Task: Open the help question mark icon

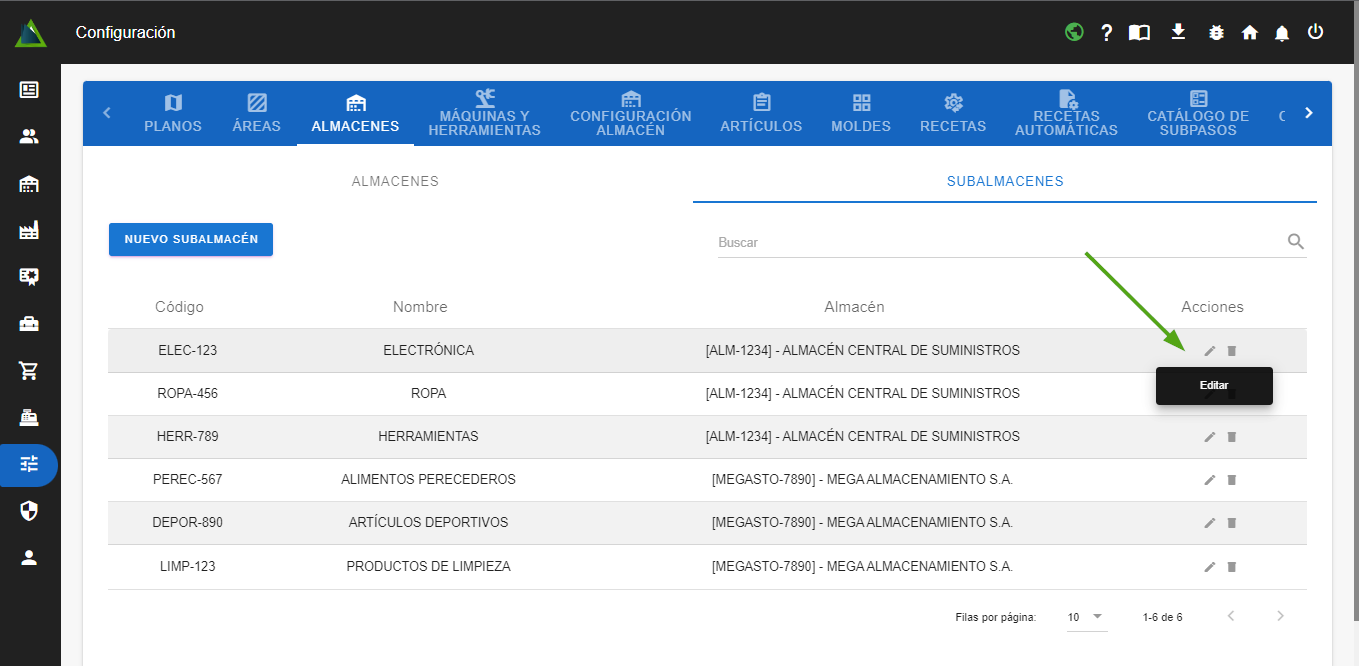Action: coord(1107,33)
